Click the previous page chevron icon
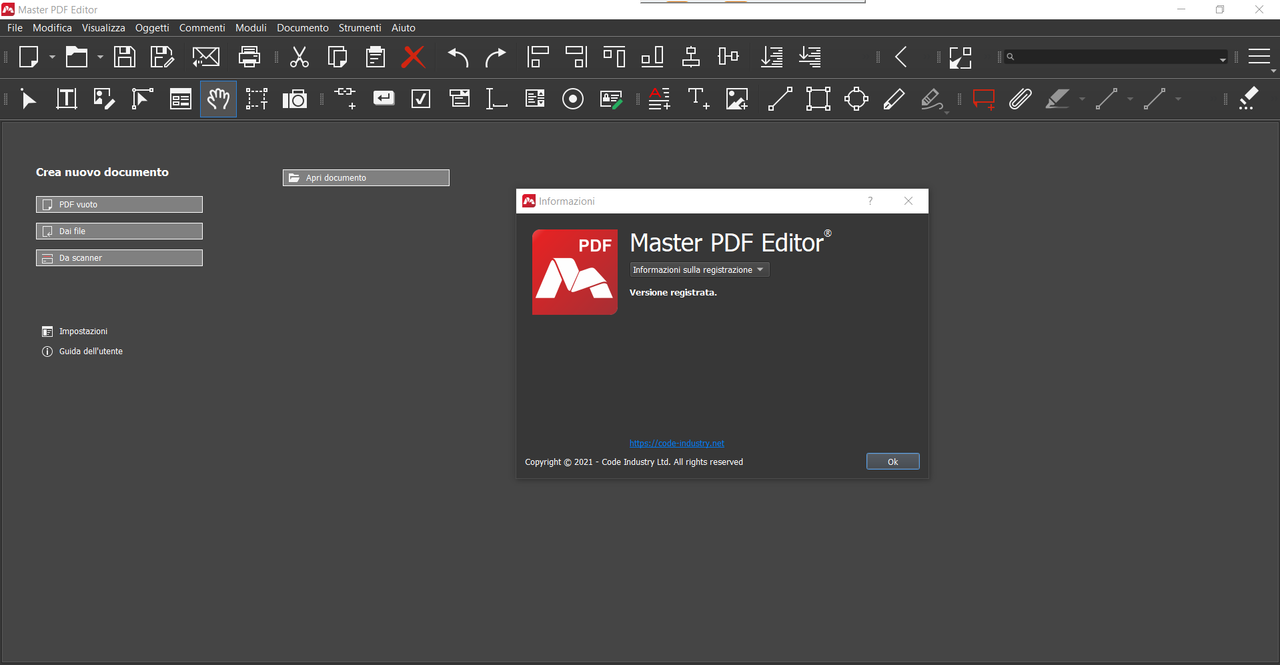1280x665 pixels. (901, 57)
